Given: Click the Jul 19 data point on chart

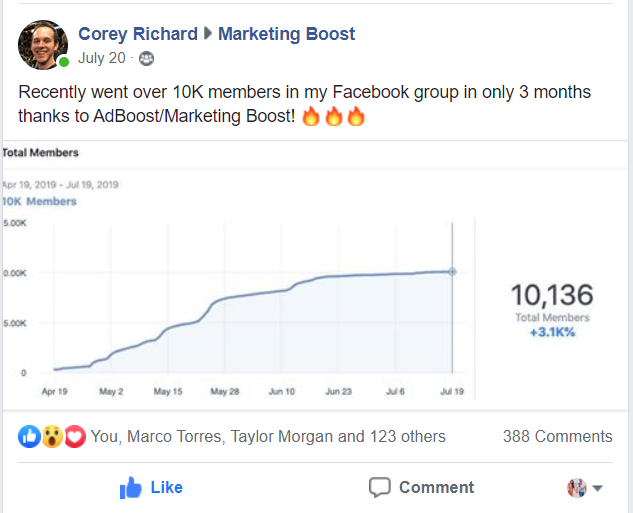Looking at the screenshot, I should [x=453, y=272].
